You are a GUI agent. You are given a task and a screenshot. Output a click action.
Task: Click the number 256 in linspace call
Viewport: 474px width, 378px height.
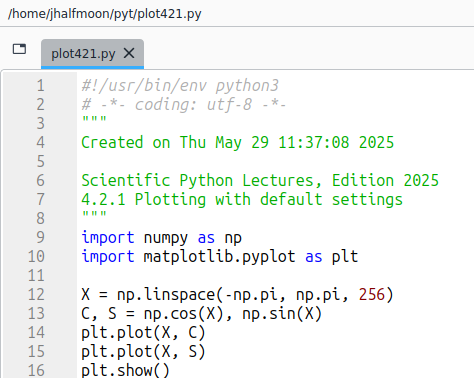(x=372, y=295)
